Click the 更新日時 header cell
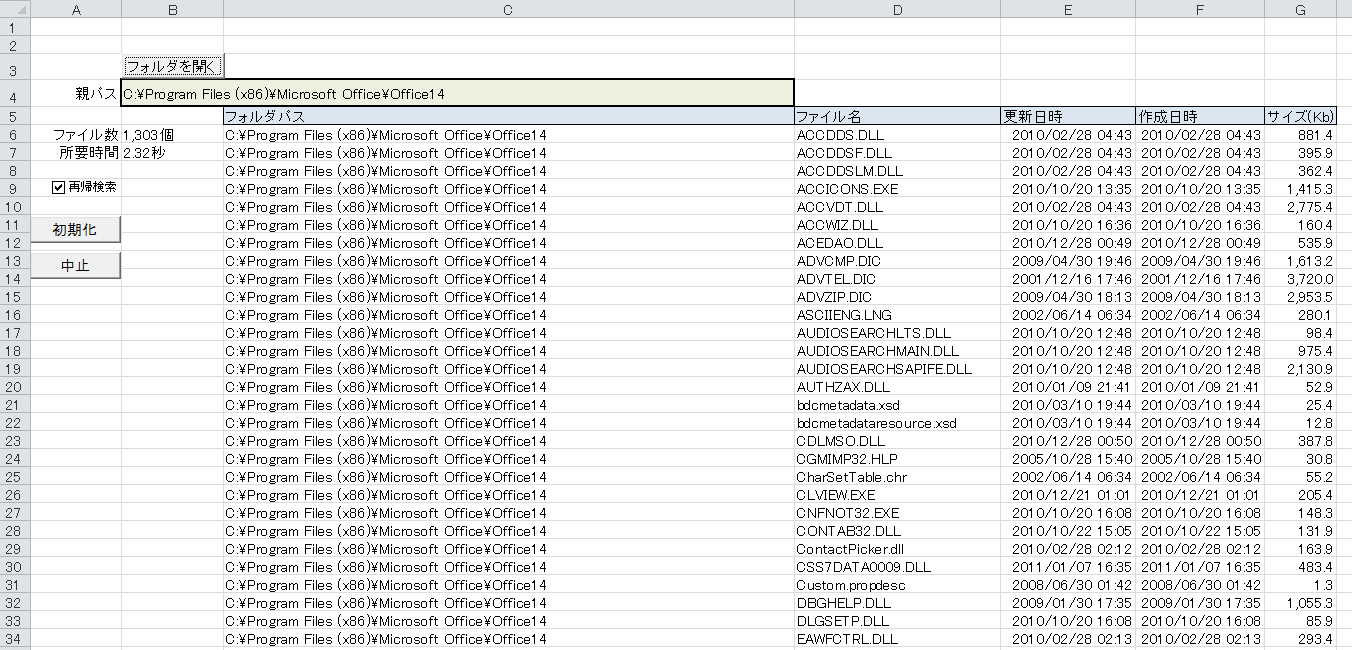Image resolution: width=1352 pixels, height=650 pixels. coord(1068,116)
